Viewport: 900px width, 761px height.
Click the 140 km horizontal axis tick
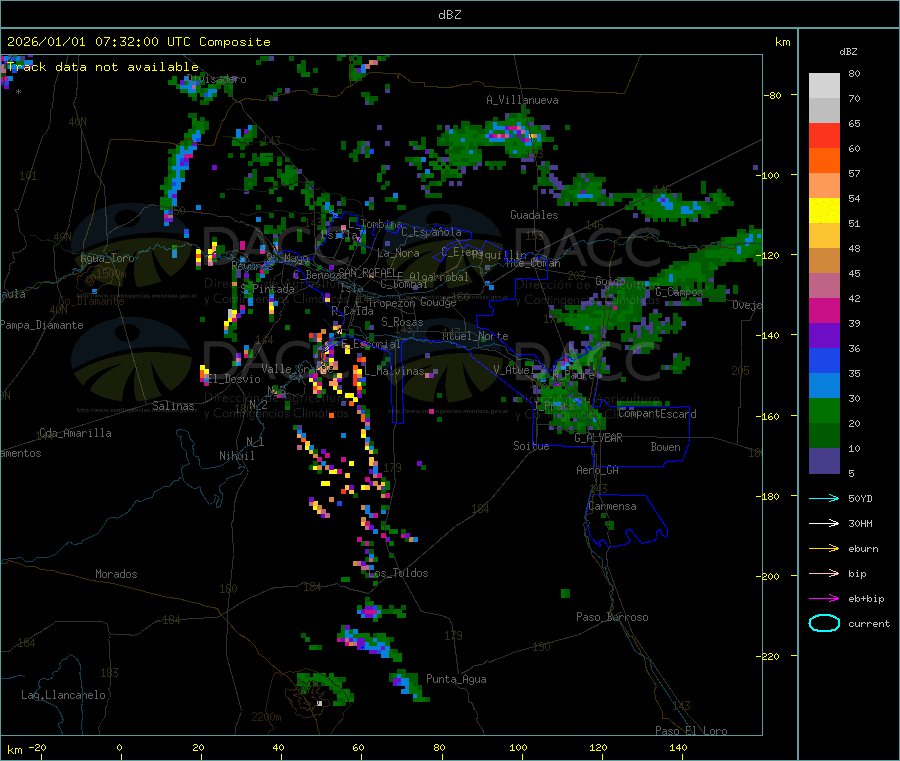pyautogui.click(x=678, y=747)
